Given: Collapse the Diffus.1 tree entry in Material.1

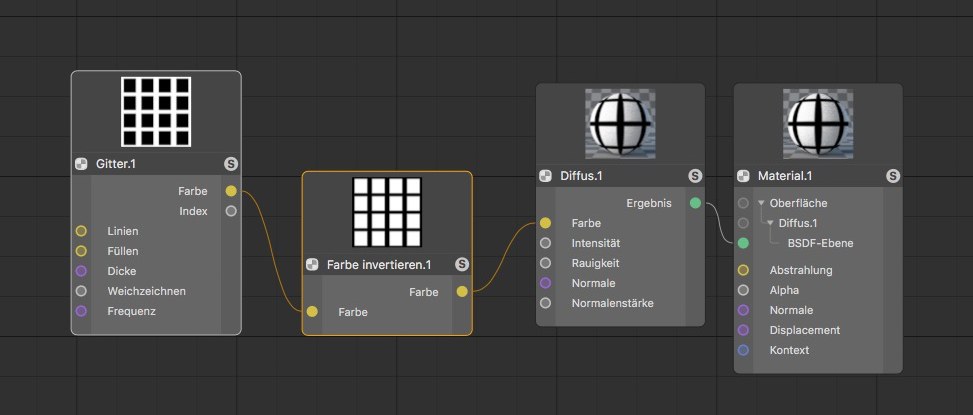Looking at the screenshot, I should (771, 223).
